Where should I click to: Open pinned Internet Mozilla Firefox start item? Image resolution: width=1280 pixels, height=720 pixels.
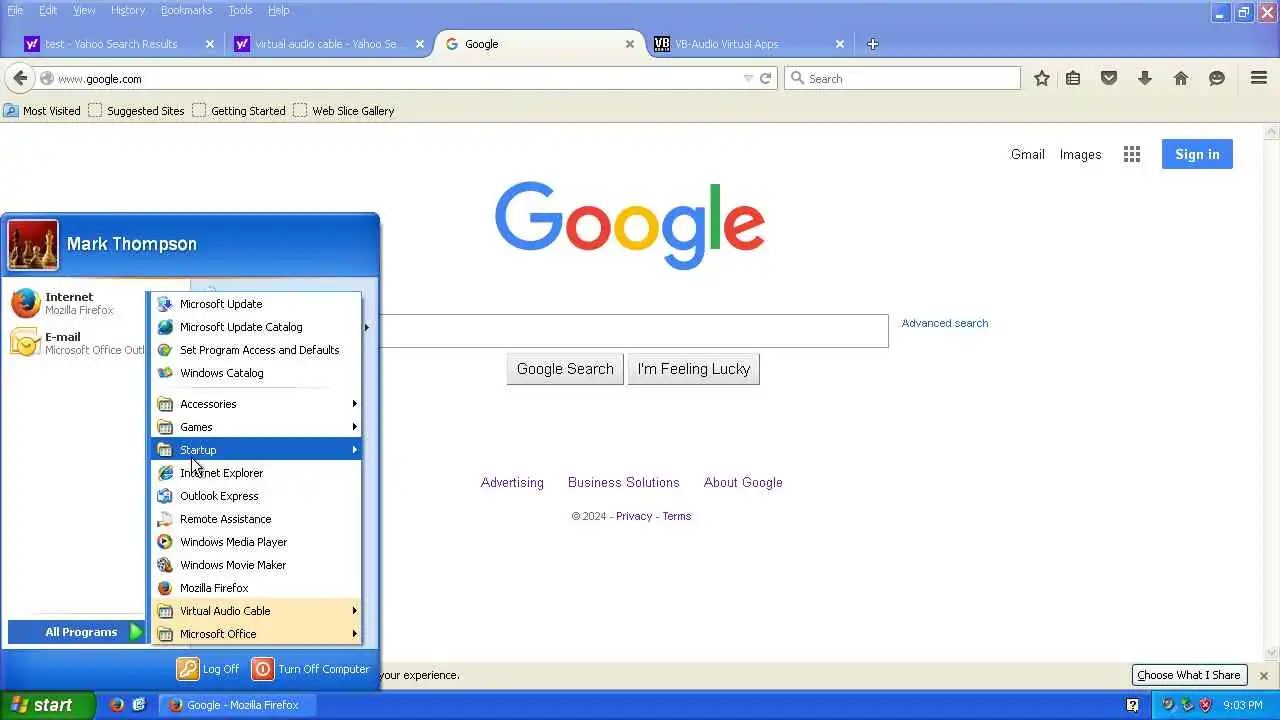[77, 303]
